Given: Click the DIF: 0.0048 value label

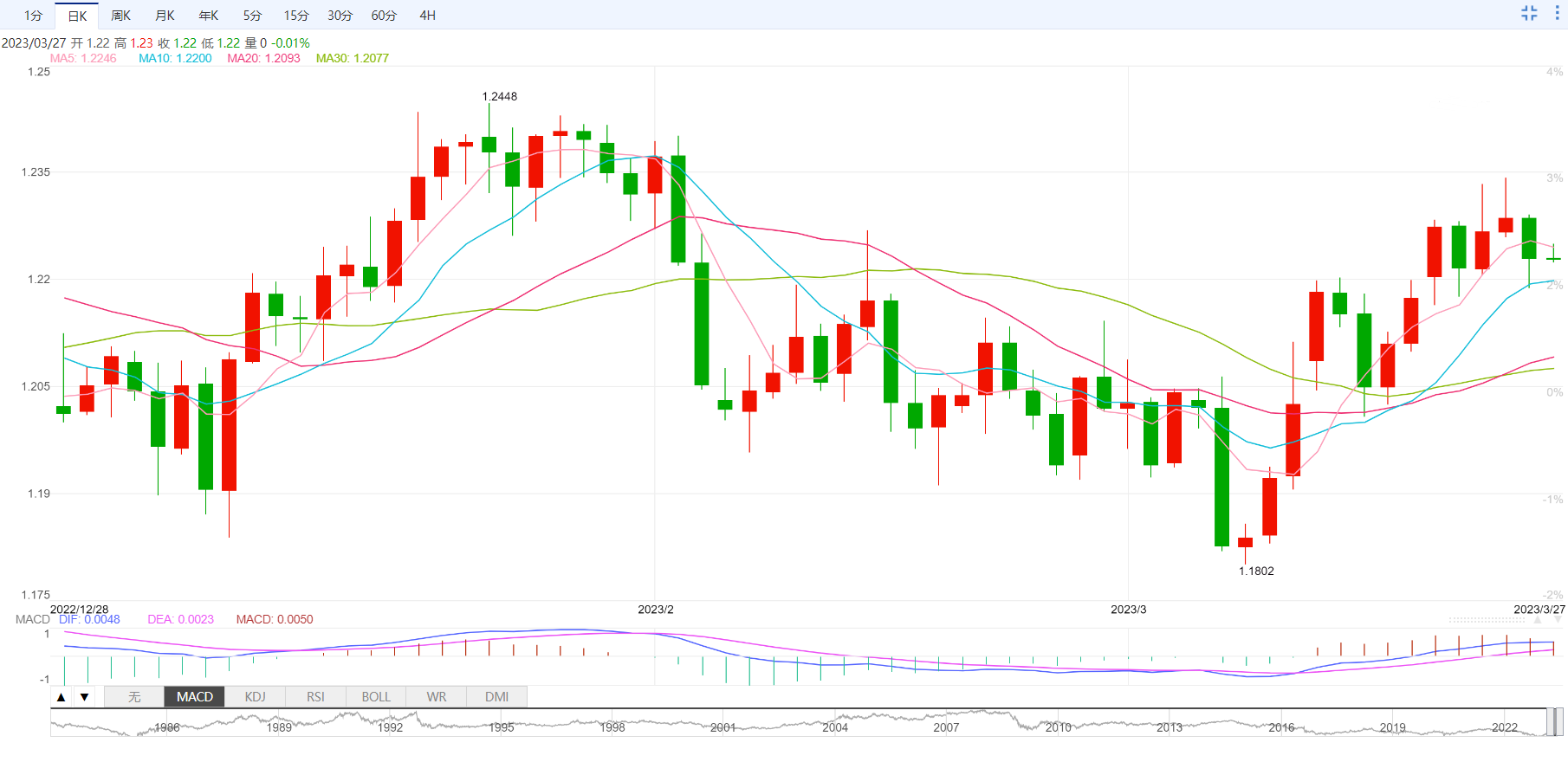Looking at the screenshot, I should point(89,619).
